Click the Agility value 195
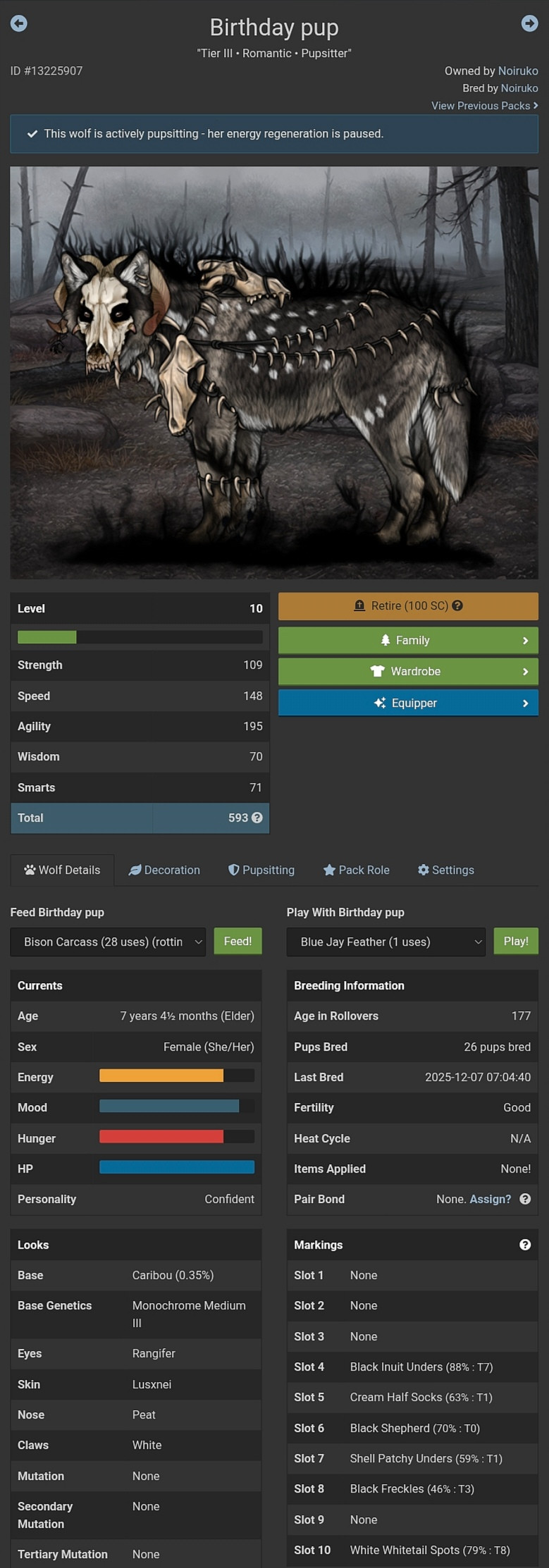This screenshot has height=1568, width=549. pos(253,726)
